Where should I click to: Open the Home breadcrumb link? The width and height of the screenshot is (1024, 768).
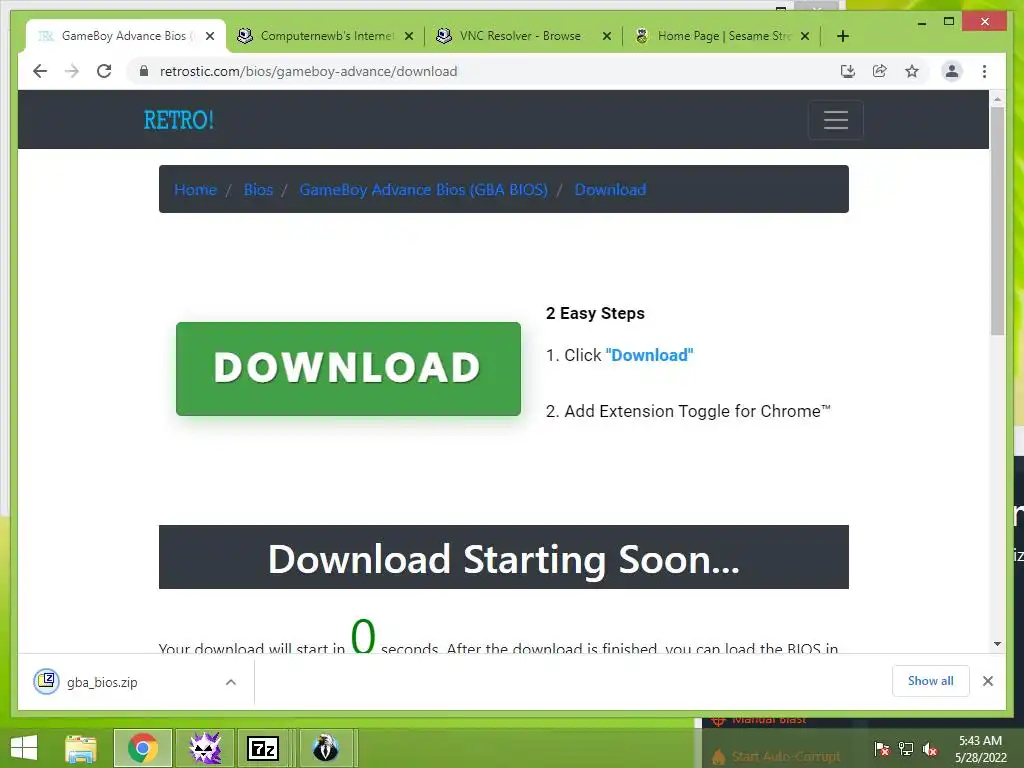coord(195,189)
